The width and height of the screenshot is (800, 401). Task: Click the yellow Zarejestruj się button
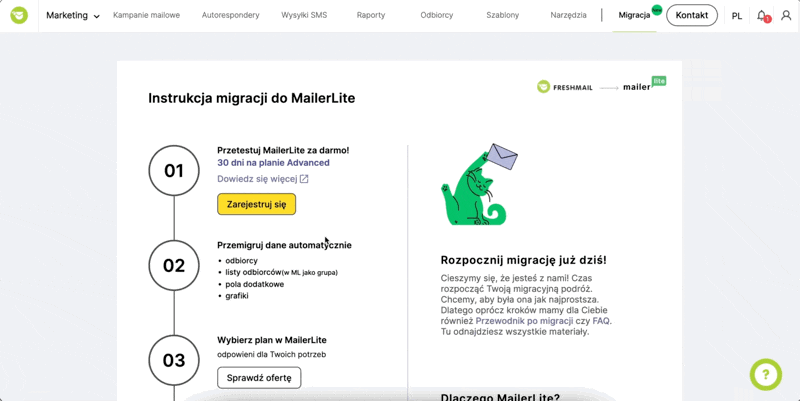tap(257, 204)
